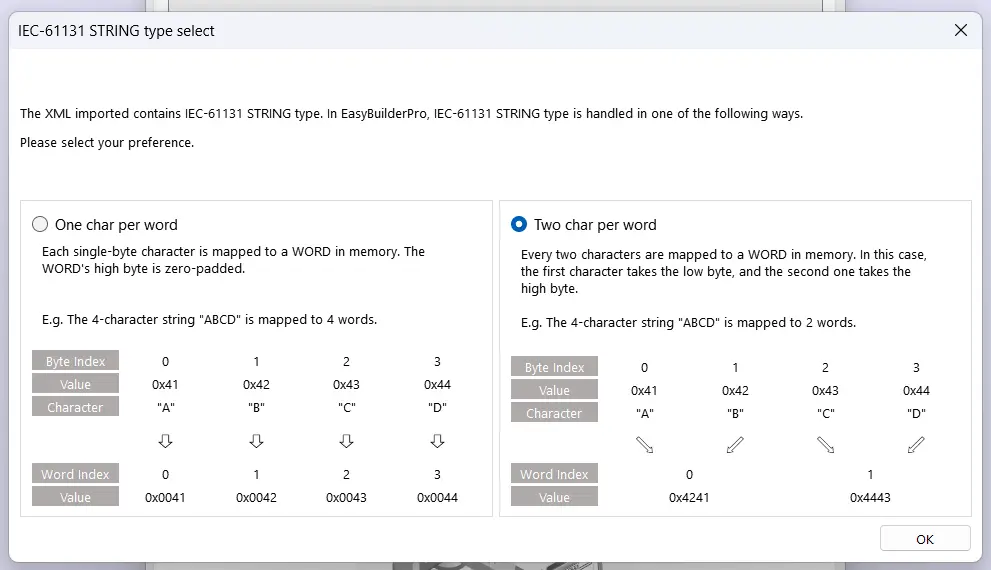
Task: Select the Two char per word option
Action: 518,224
